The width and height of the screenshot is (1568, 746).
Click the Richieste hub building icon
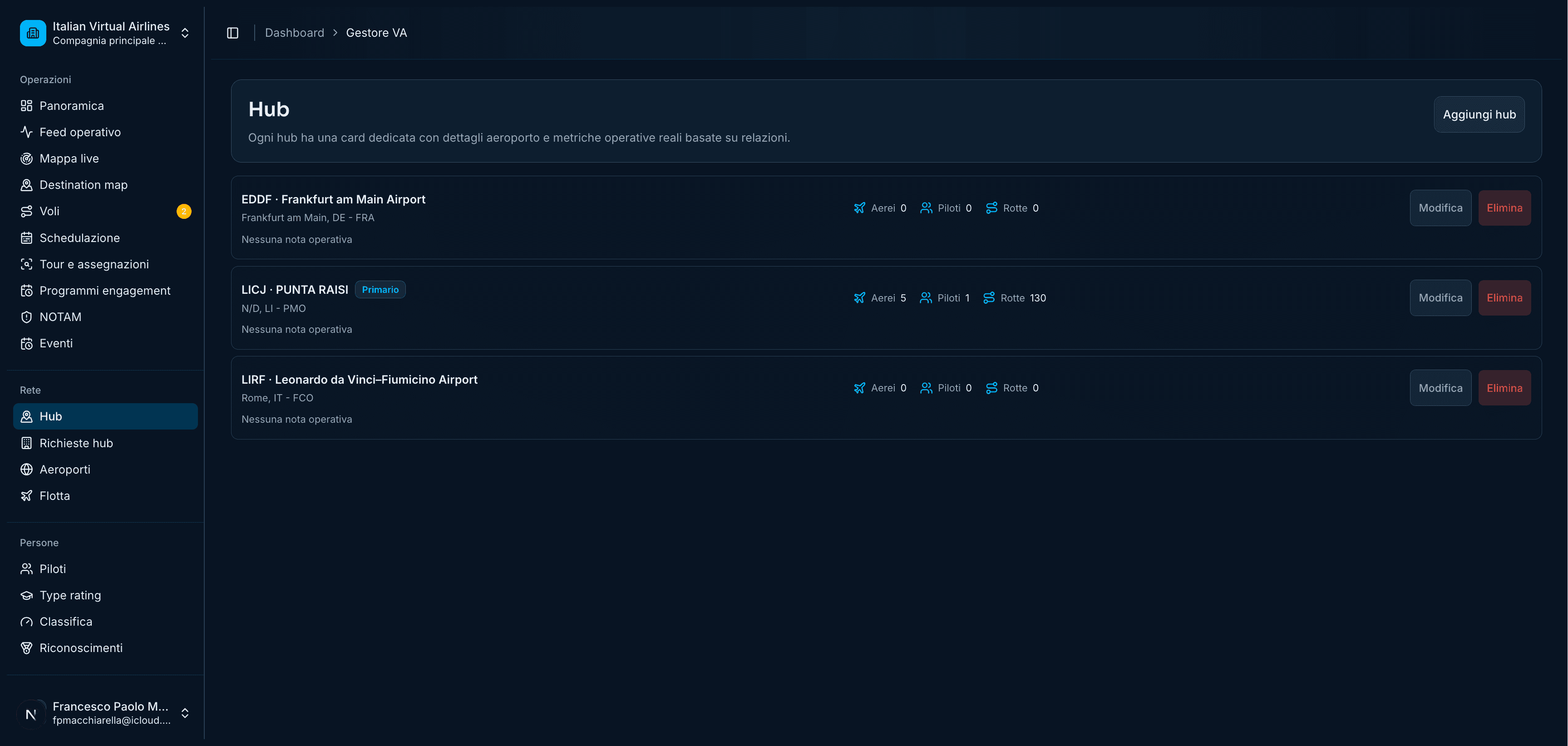(26, 443)
